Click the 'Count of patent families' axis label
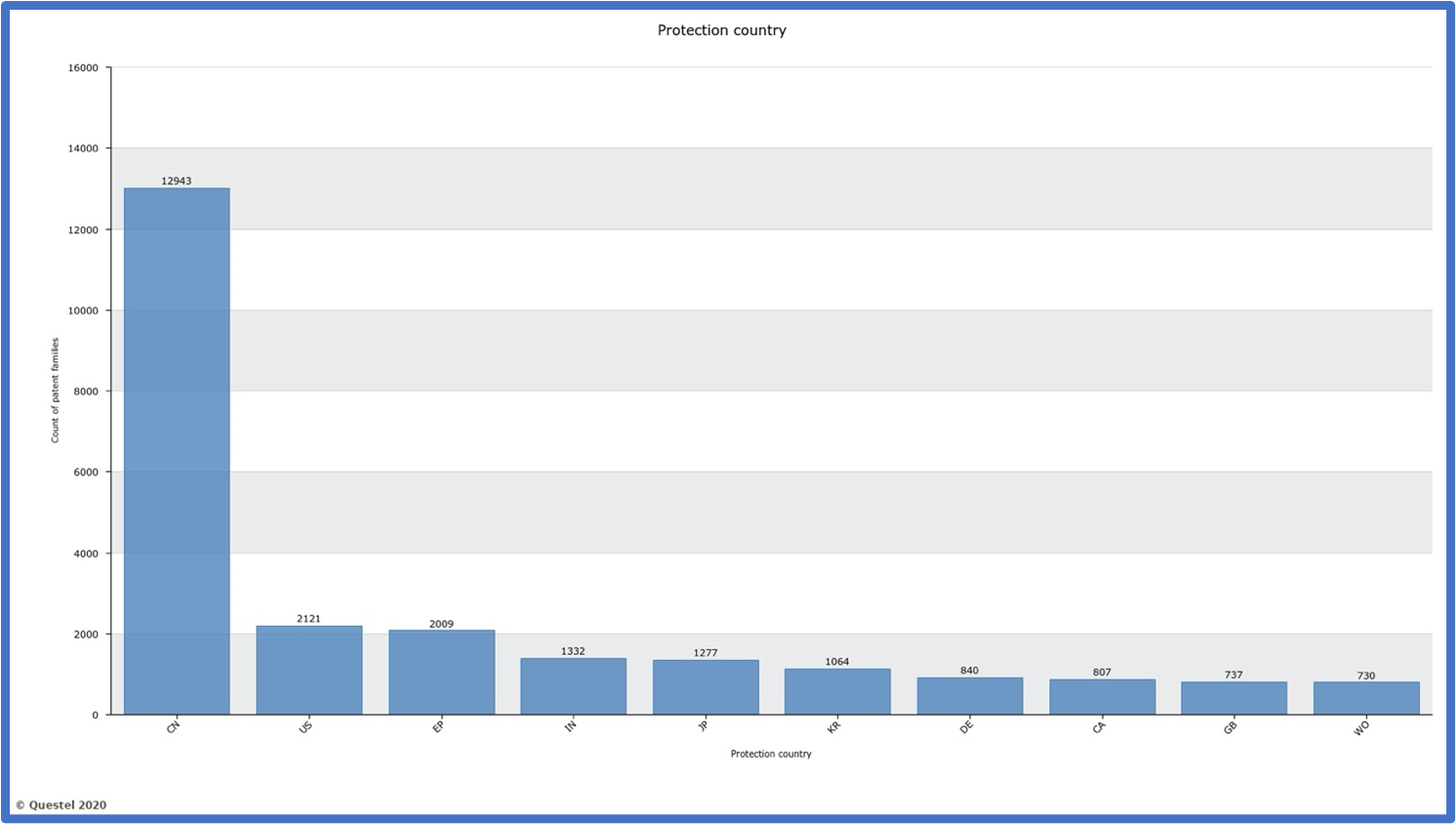Screen dimensions: 1456x824 coord(56,391)
